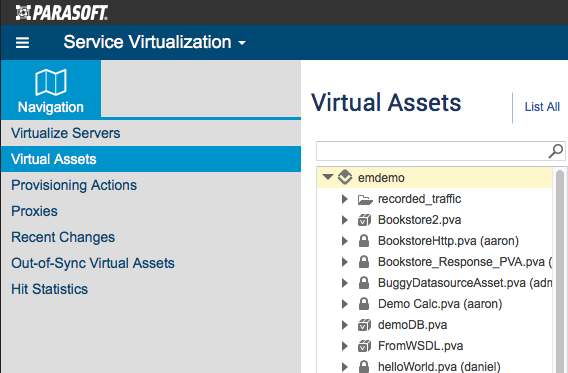
Task: Click the lock icon beside BookstoreHttp.pva
Action: 364,241
